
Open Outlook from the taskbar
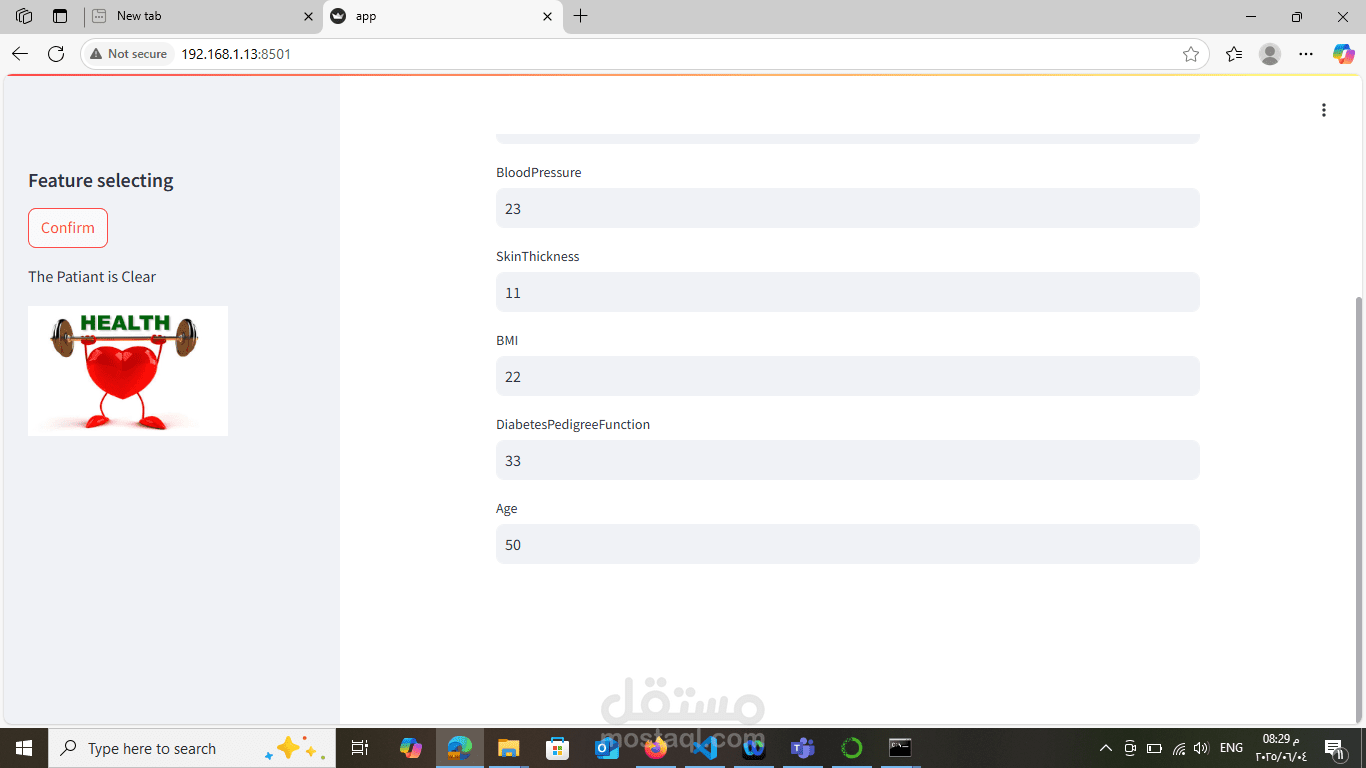[607, 747]
